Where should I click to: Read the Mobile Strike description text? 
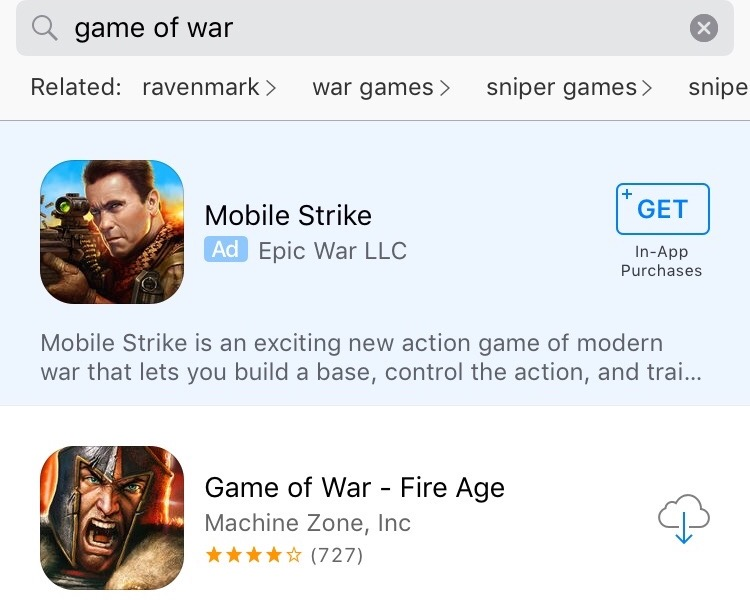coord(371,357)
